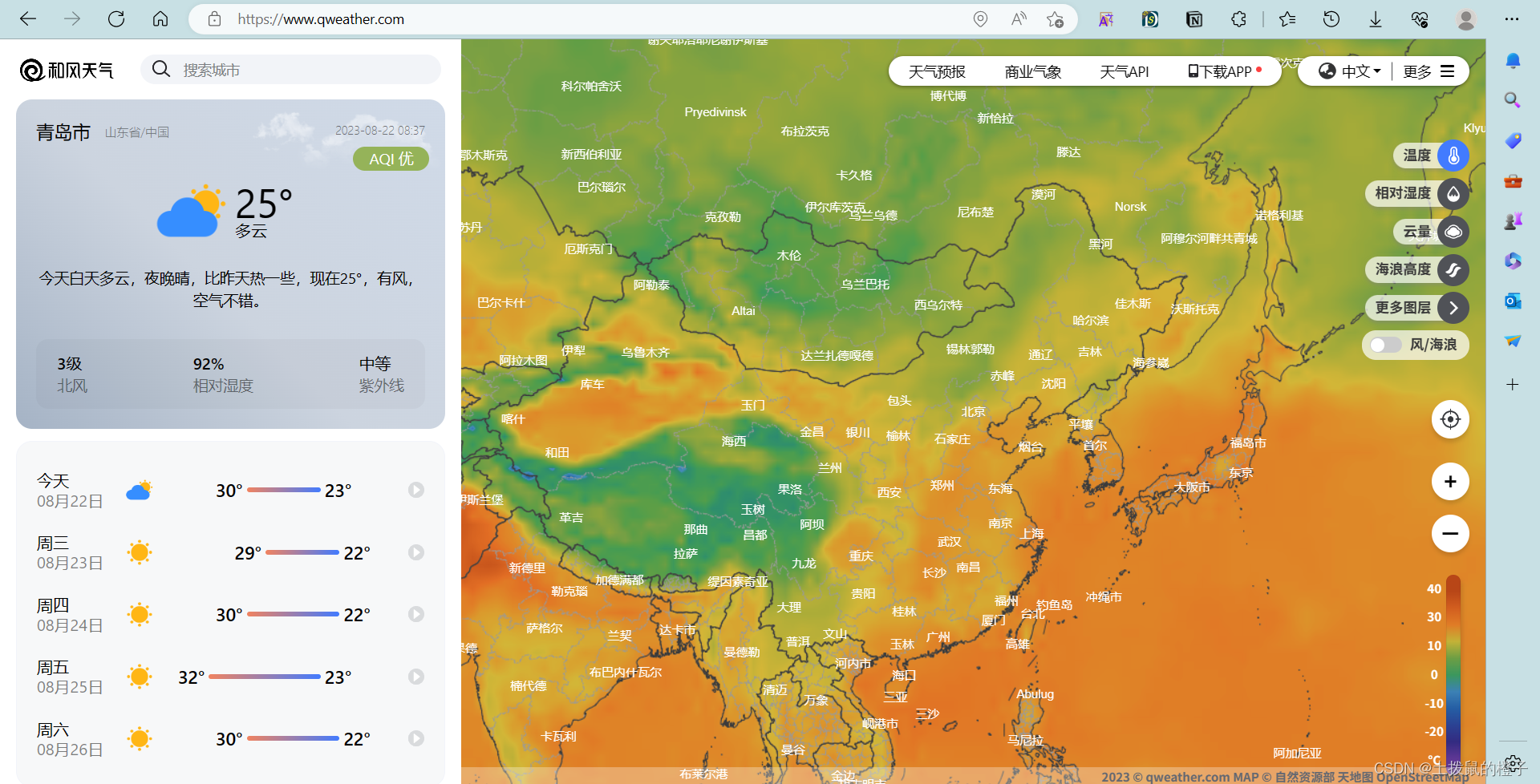Open the browser profile avatar
Image resolution: width=1540 pixels, height=784 pixels.
click(1466, 19)
